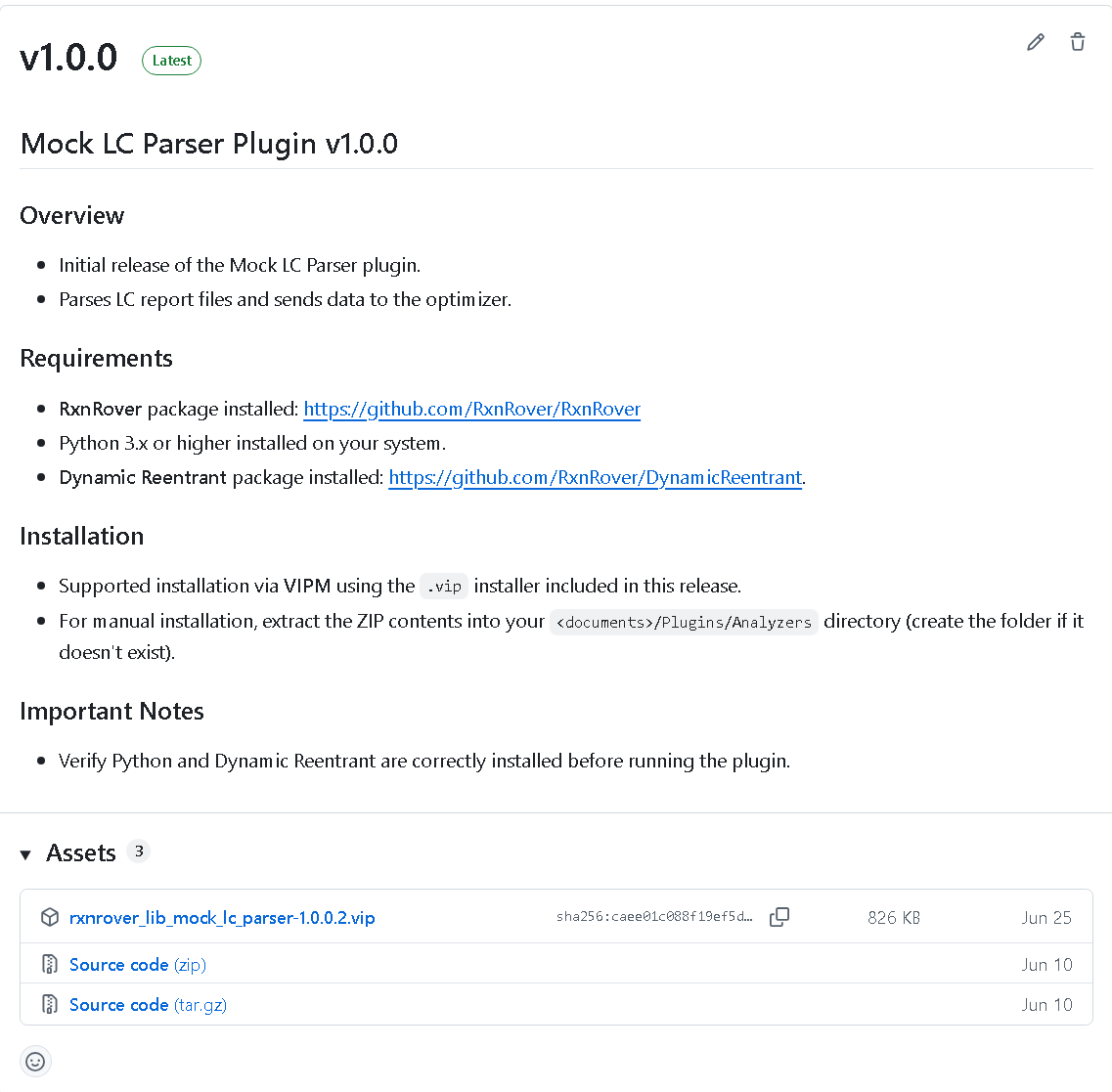Open the release edit pencil icon
Image resolution: width=1112 pixels, height=1092 pixels.
(x=1036, y=42)
